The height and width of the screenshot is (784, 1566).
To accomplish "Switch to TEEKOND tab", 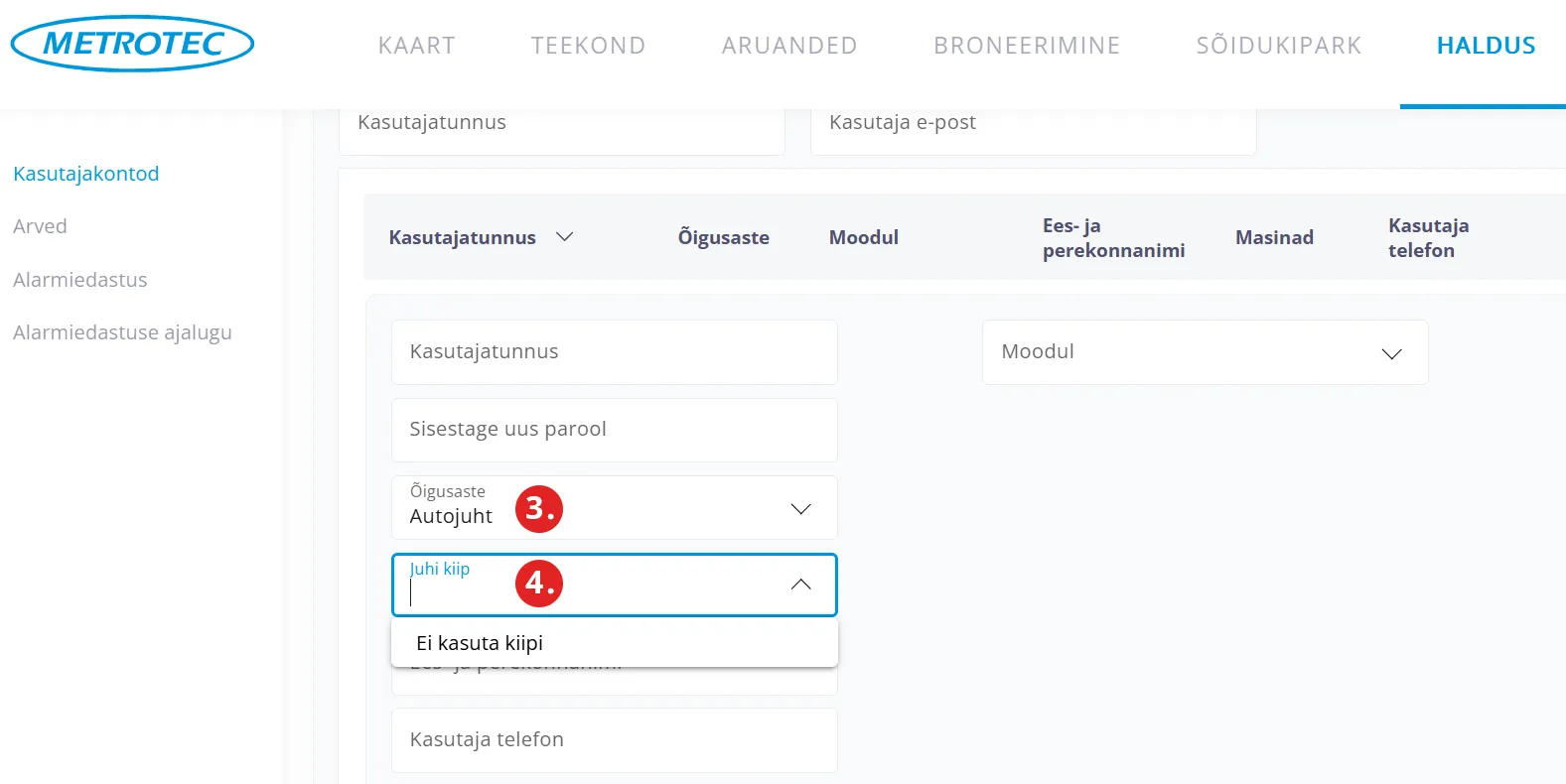I will click(x=588, y=46).
